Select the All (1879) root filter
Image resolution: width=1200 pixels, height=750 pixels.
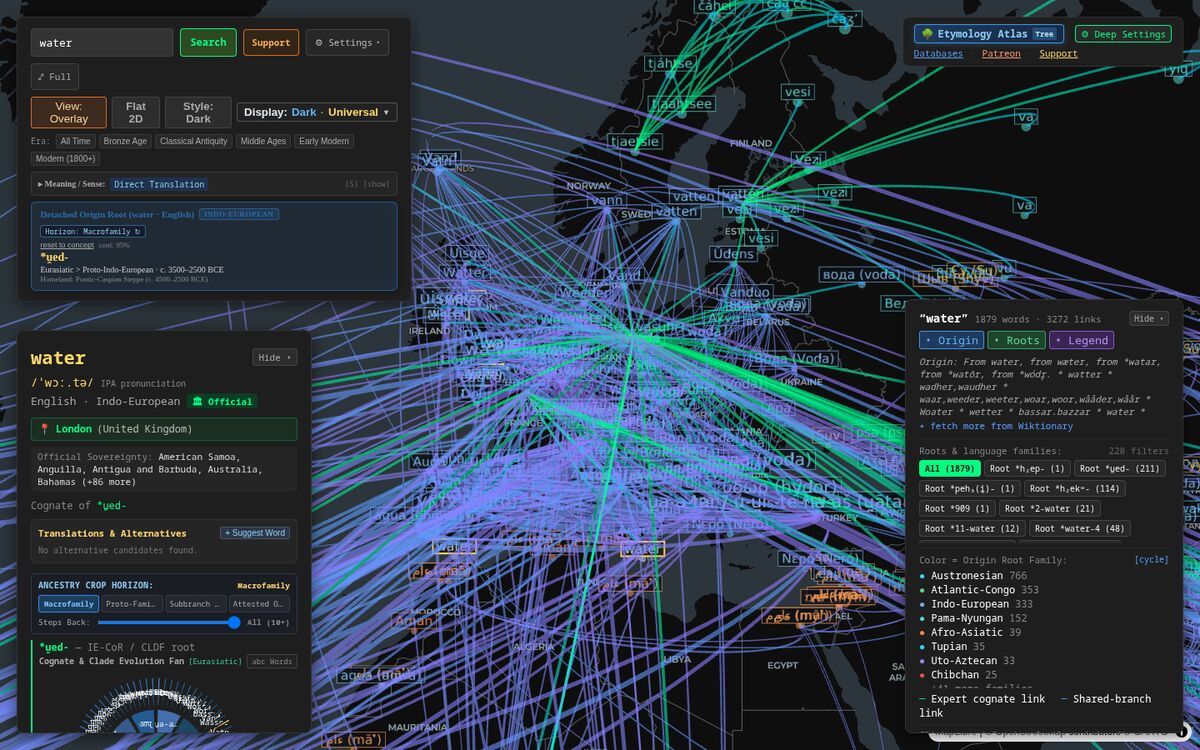point(950,468)
